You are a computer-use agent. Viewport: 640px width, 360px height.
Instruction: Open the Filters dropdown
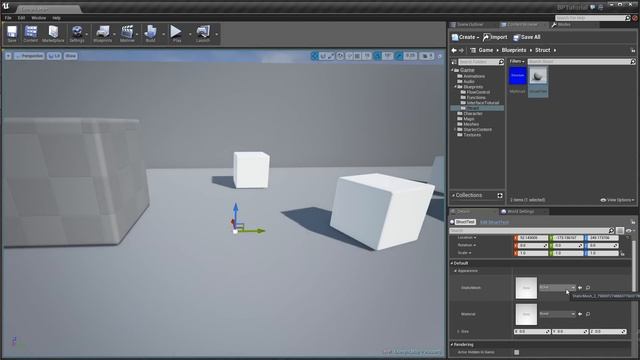click(517, 62)
